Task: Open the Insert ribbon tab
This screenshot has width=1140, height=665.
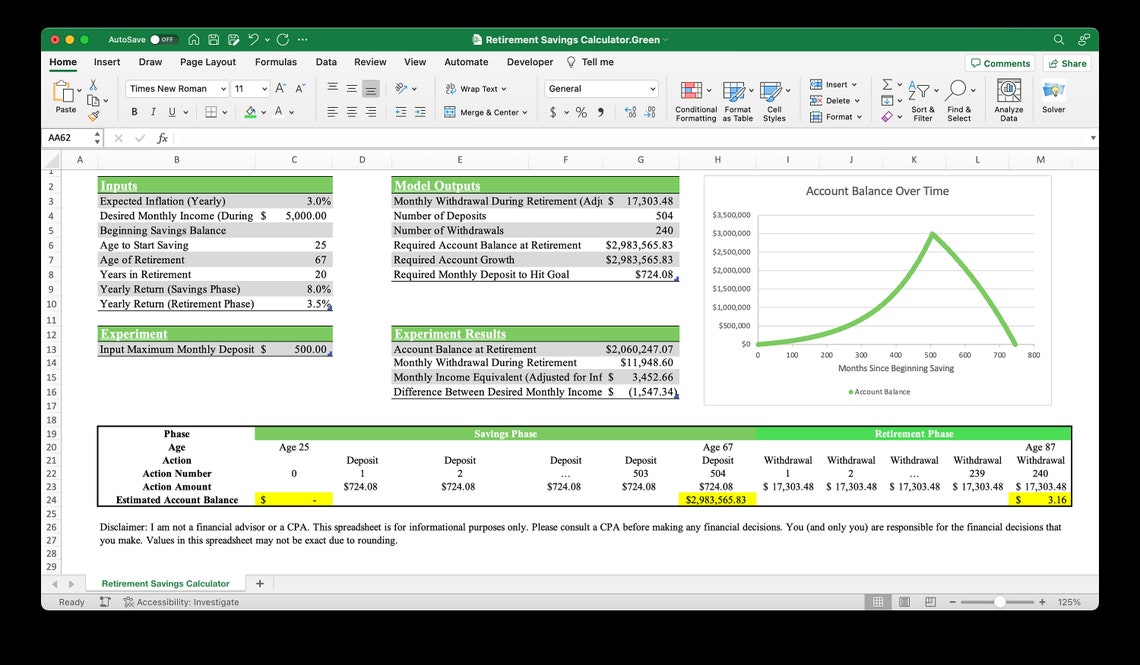Action: pos(107,62)
